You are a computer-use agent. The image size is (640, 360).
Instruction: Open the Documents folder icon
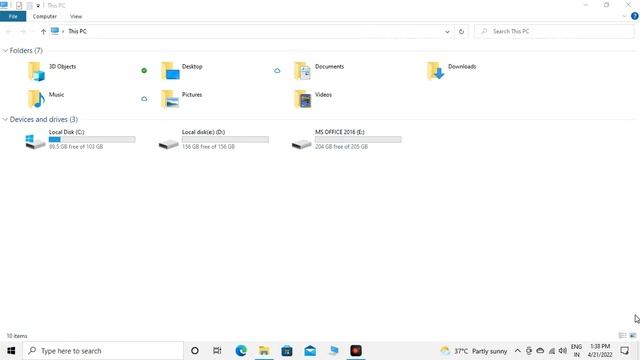click(x=302, y=71)
